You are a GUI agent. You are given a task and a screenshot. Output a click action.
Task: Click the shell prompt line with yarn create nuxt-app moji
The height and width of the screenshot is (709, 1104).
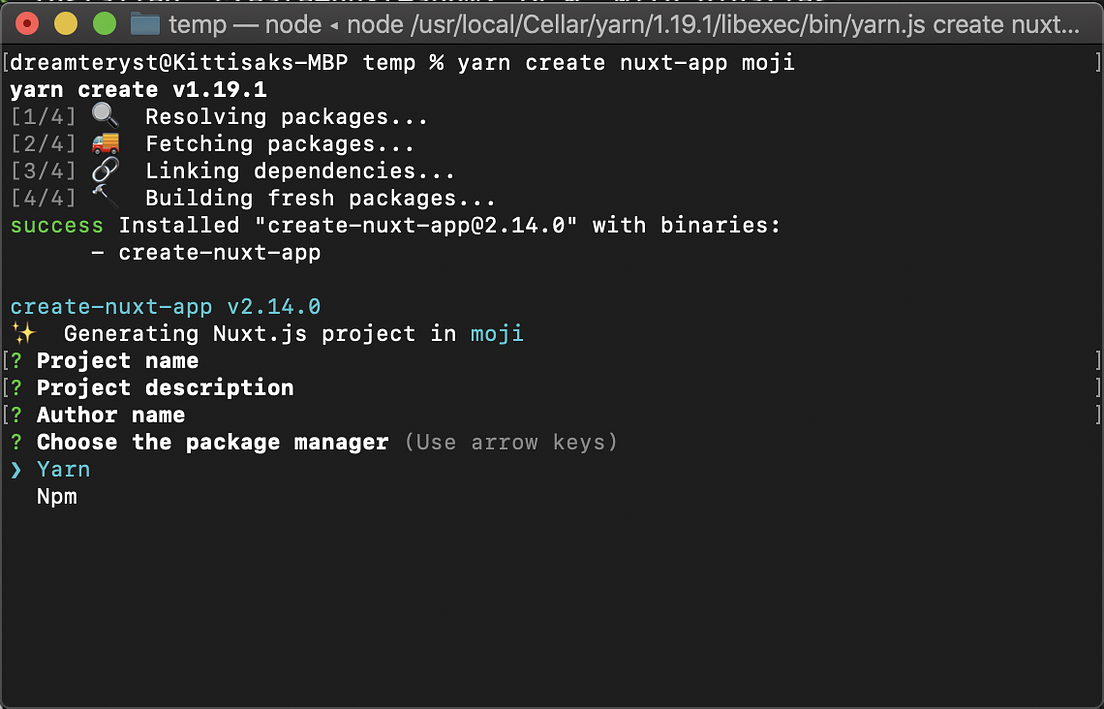(400, 62)
